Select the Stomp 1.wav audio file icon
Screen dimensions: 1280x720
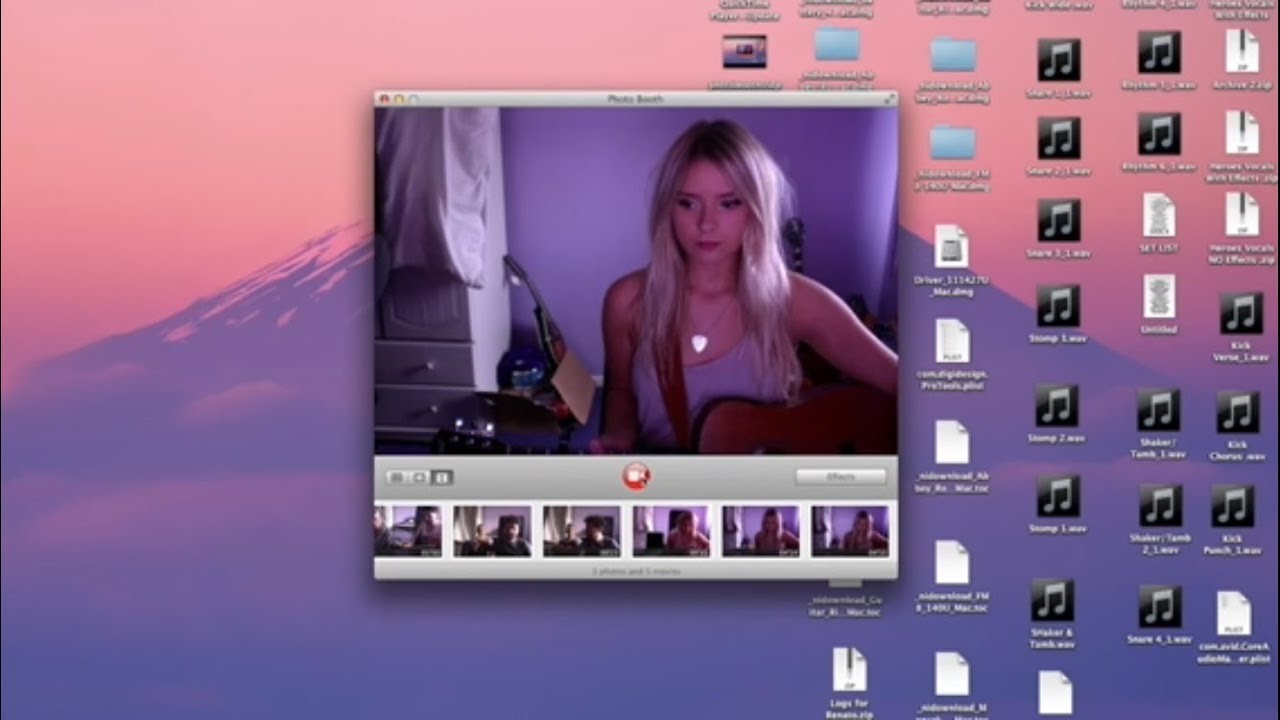coord(1057,496)
